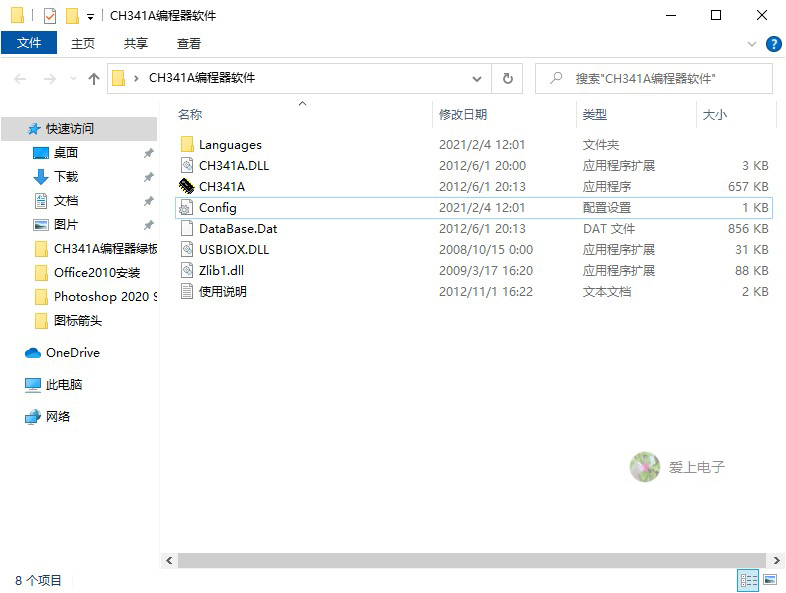Unpin 下载 using its pin icon
Viewport: 786px width, 593px height.
(148, 177)
